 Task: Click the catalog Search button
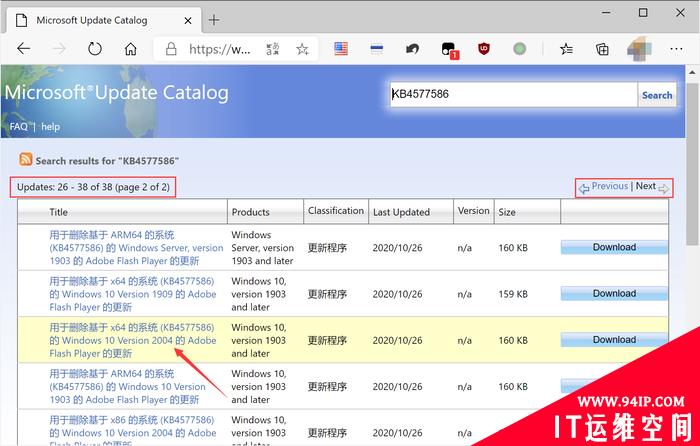[657, 95]
